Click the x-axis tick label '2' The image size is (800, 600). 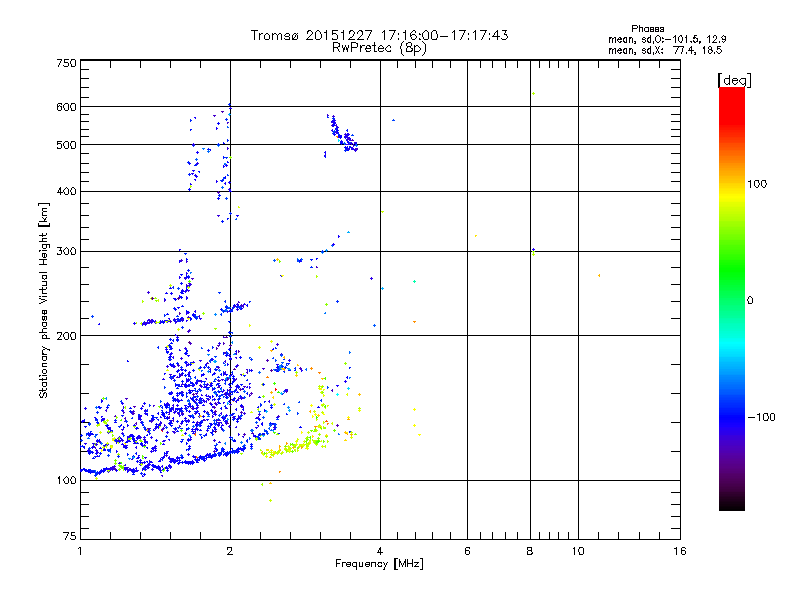pos(230,551)
